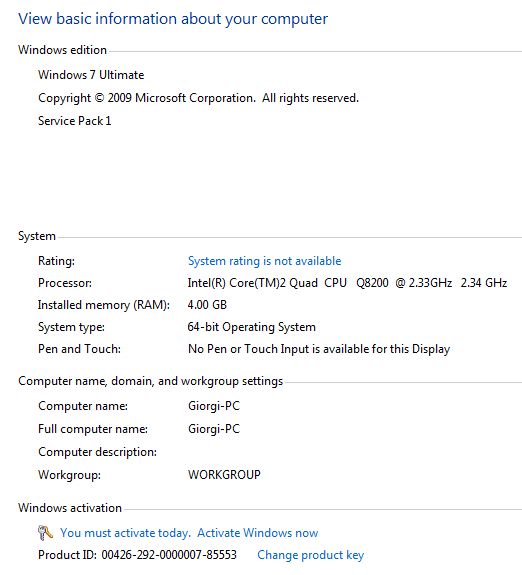Click Activate Windows now link

(258, 533)
